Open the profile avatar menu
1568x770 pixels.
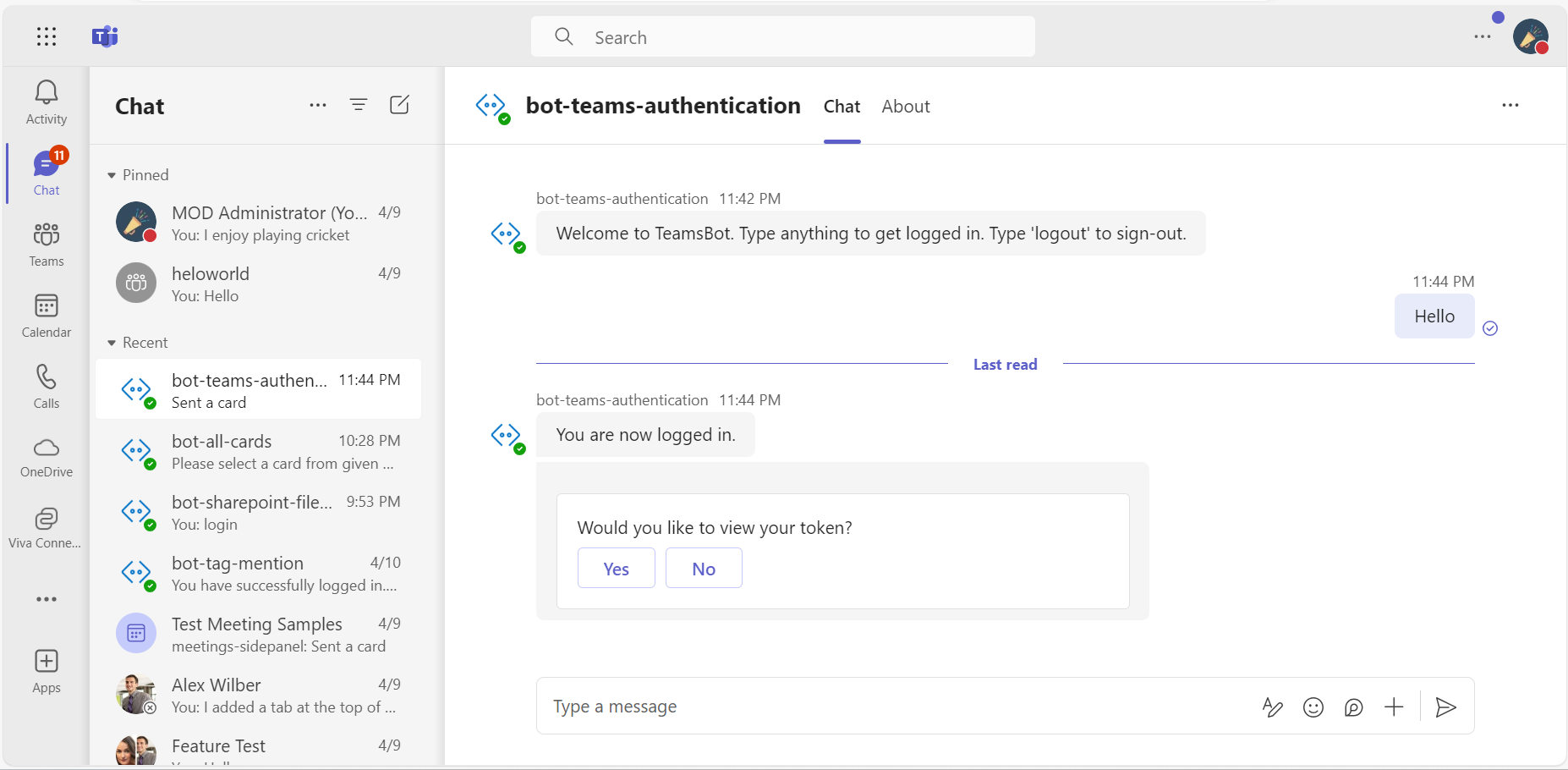click(x=1531, y=36)
